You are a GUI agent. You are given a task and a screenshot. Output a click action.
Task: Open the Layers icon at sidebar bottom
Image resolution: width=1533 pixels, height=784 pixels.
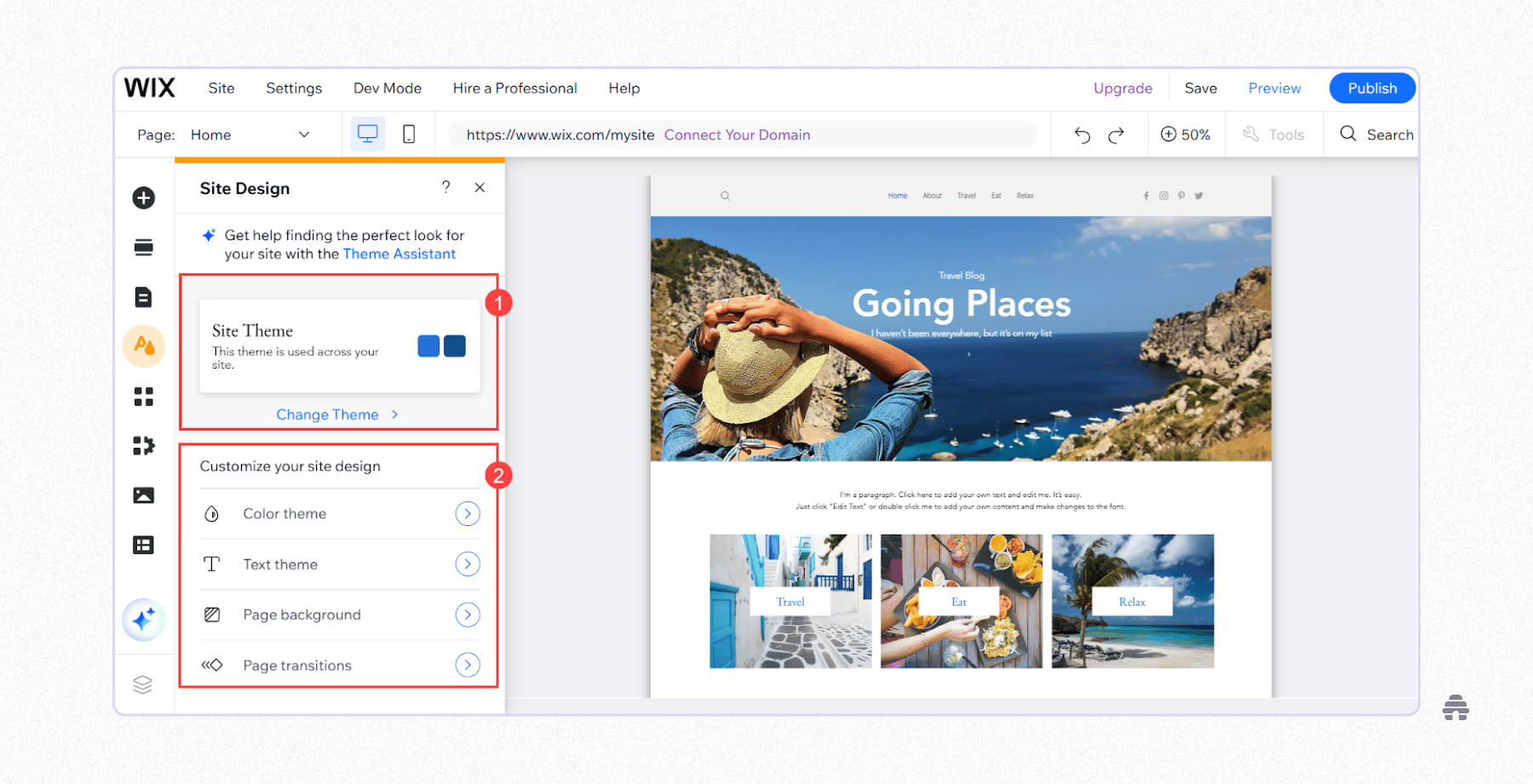pyautogui.click(x=143, y=684)
